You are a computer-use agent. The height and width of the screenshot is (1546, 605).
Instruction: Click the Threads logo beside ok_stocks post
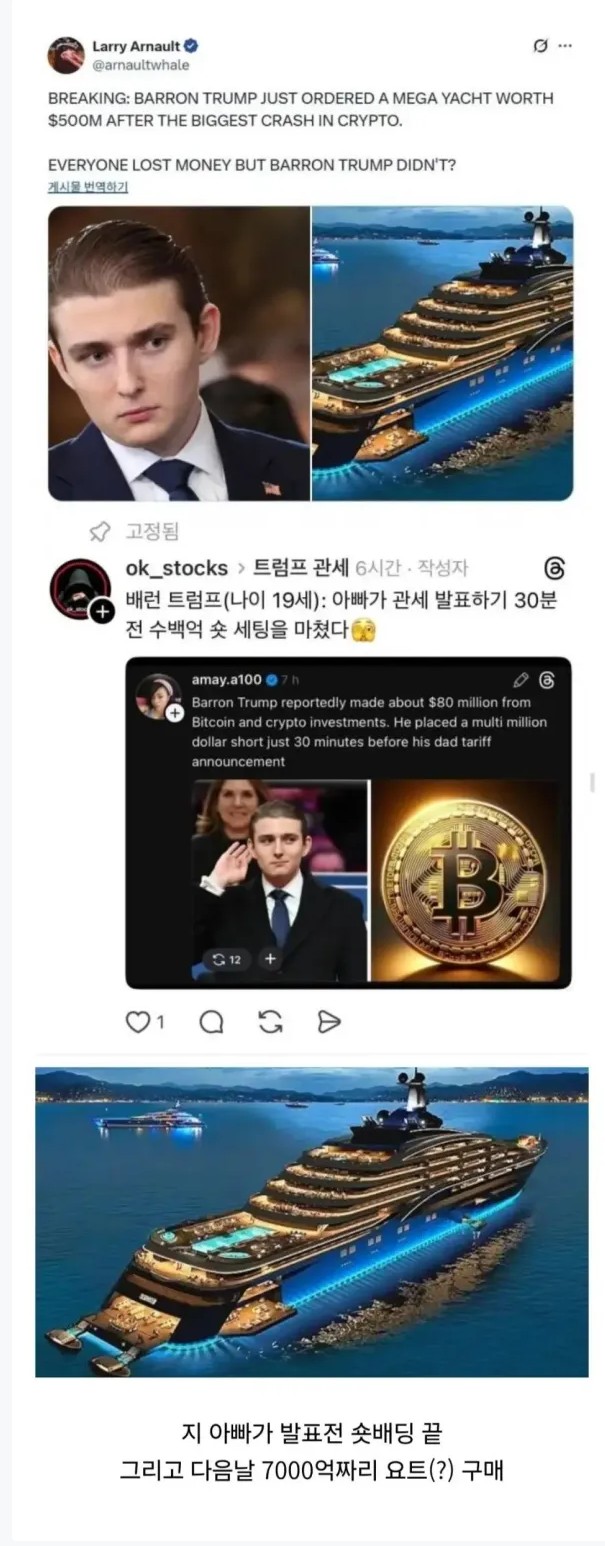coord(555,568)
